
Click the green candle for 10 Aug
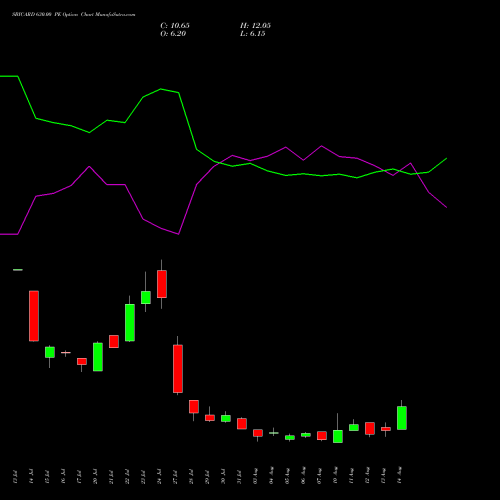pyautogui.click(x=338, y=436)
